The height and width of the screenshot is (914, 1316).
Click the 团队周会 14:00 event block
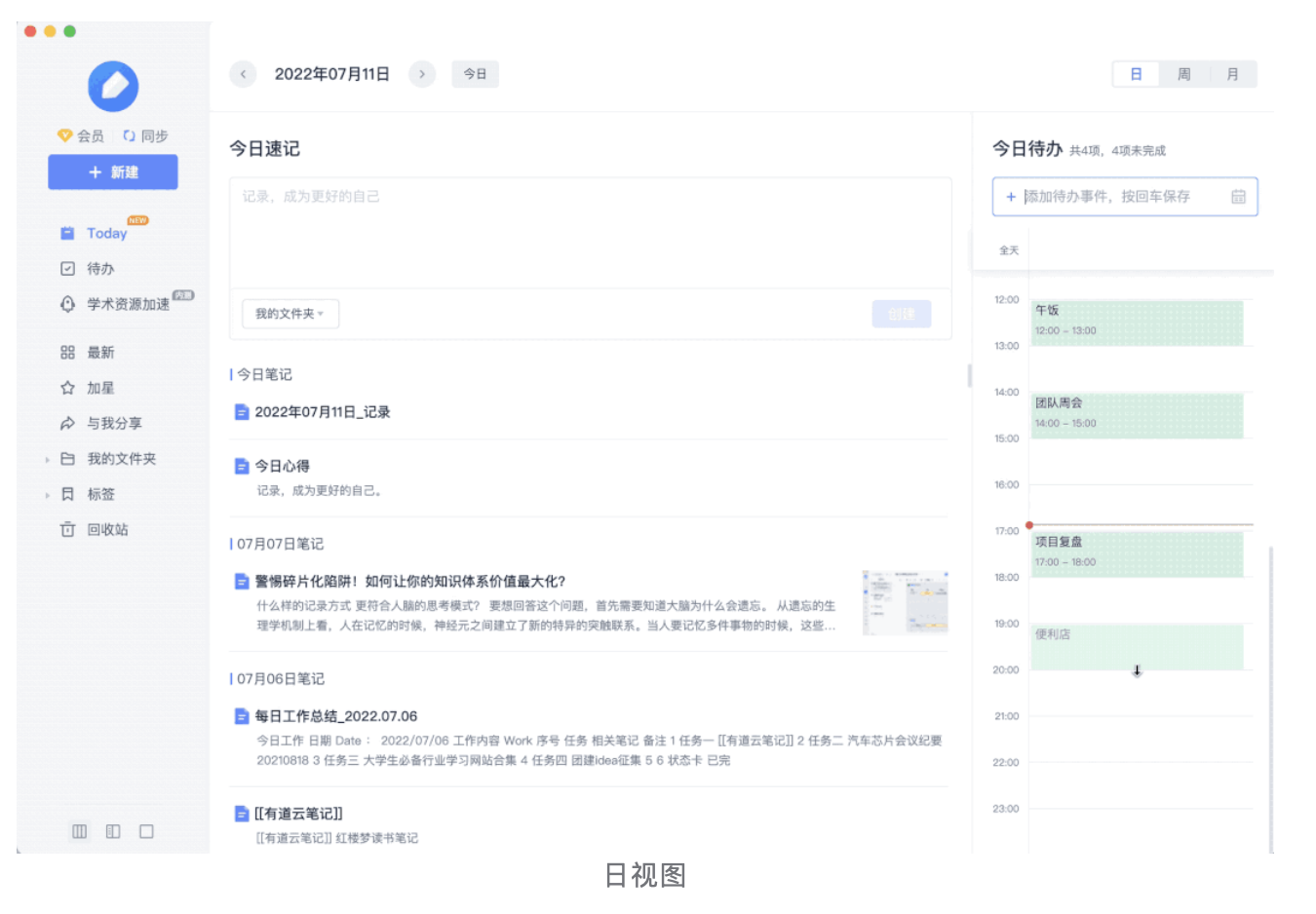(x=1137, y=415)
